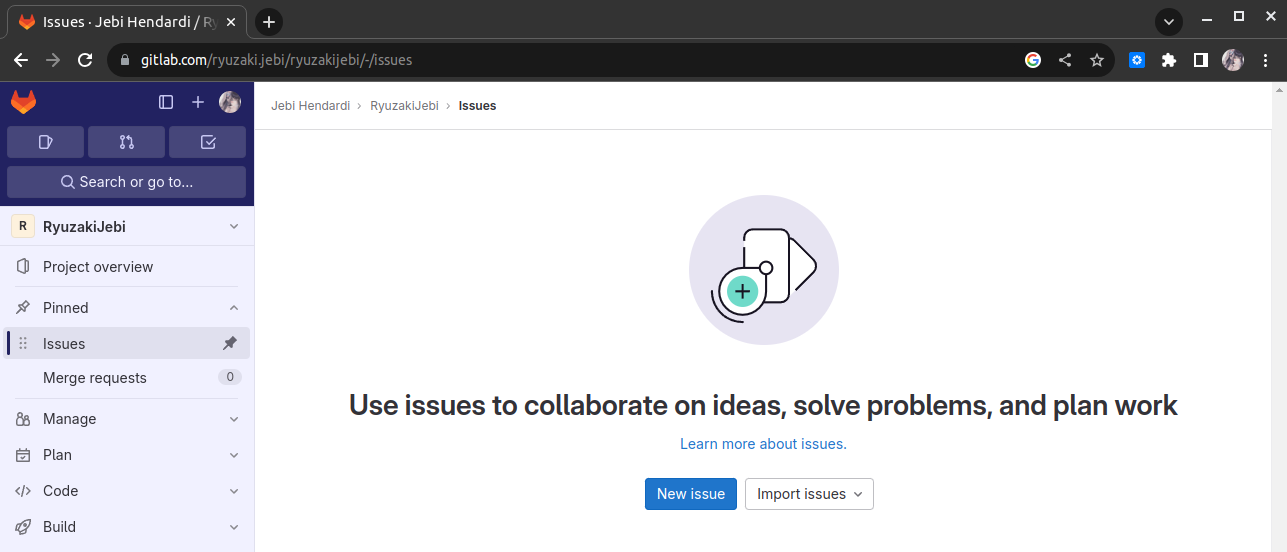Screen dimensions: 1287x552
Task: Click the GitLab fox logo
Action: coord(23,102)
